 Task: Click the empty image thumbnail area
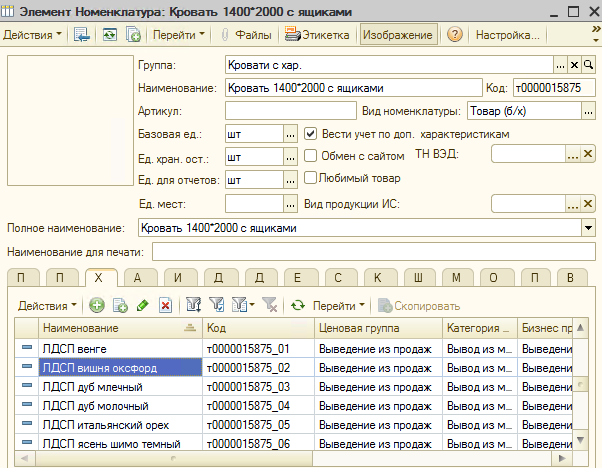(x=70, y=121)
